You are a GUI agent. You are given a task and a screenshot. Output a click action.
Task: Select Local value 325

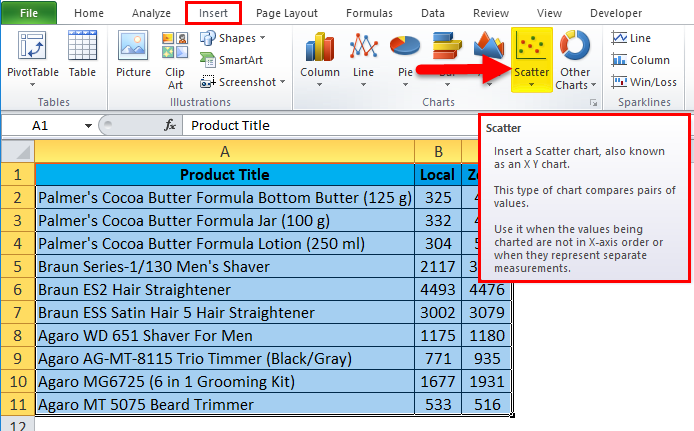click(x=438, y=198)
